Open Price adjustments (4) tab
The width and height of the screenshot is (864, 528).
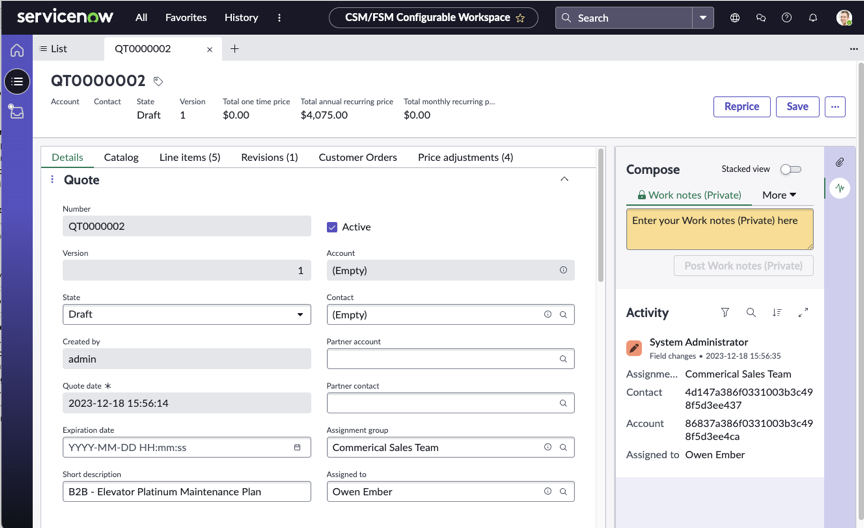click(465, 158)
